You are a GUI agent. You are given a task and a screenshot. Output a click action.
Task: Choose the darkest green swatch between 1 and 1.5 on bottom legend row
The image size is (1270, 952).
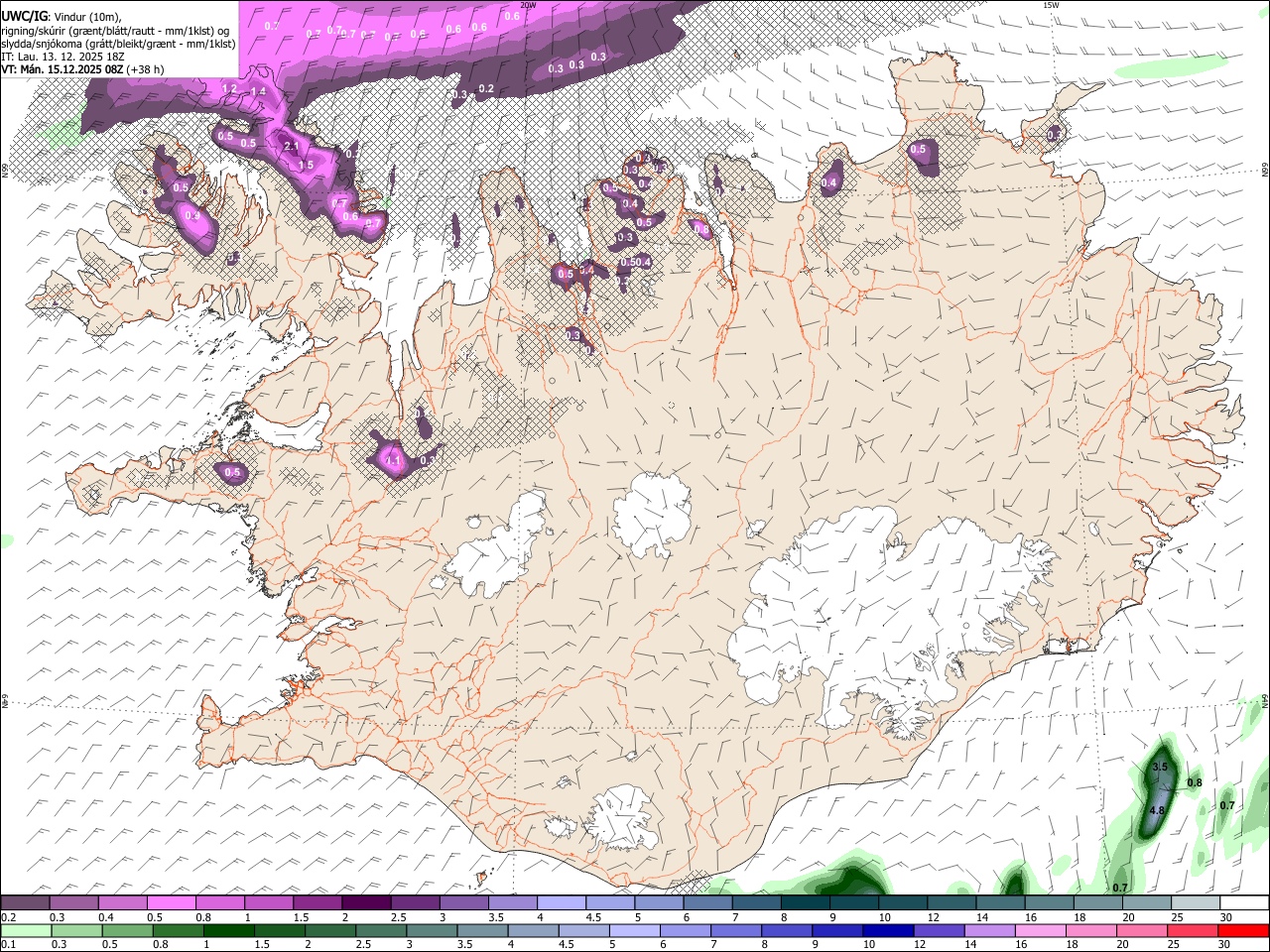[x=228, y=930]
